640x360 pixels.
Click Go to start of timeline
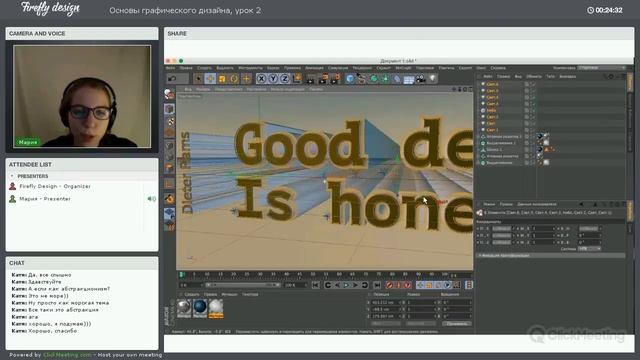[x=316, y=285]
